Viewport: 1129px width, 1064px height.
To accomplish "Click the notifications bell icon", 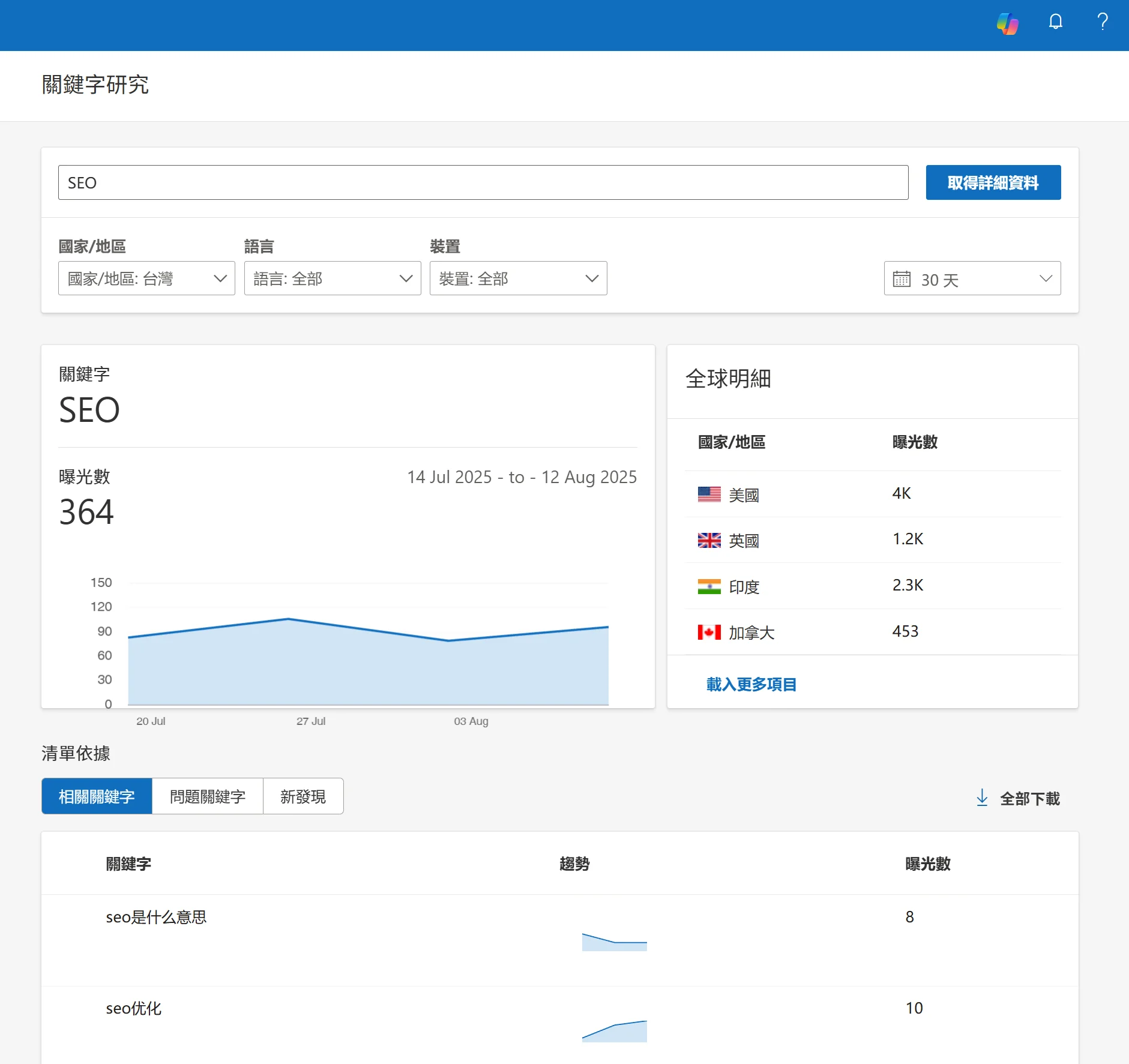I will click(1055, 22).
